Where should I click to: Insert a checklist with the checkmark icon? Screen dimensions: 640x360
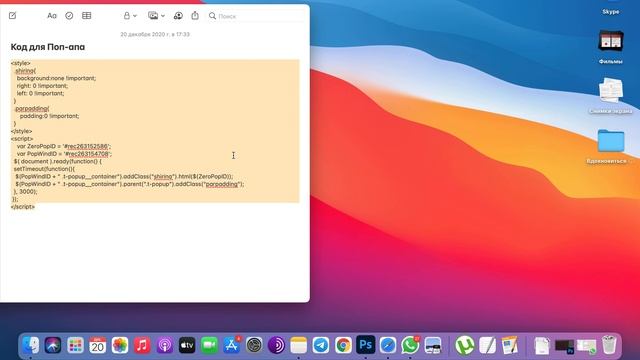coord(69,16)
